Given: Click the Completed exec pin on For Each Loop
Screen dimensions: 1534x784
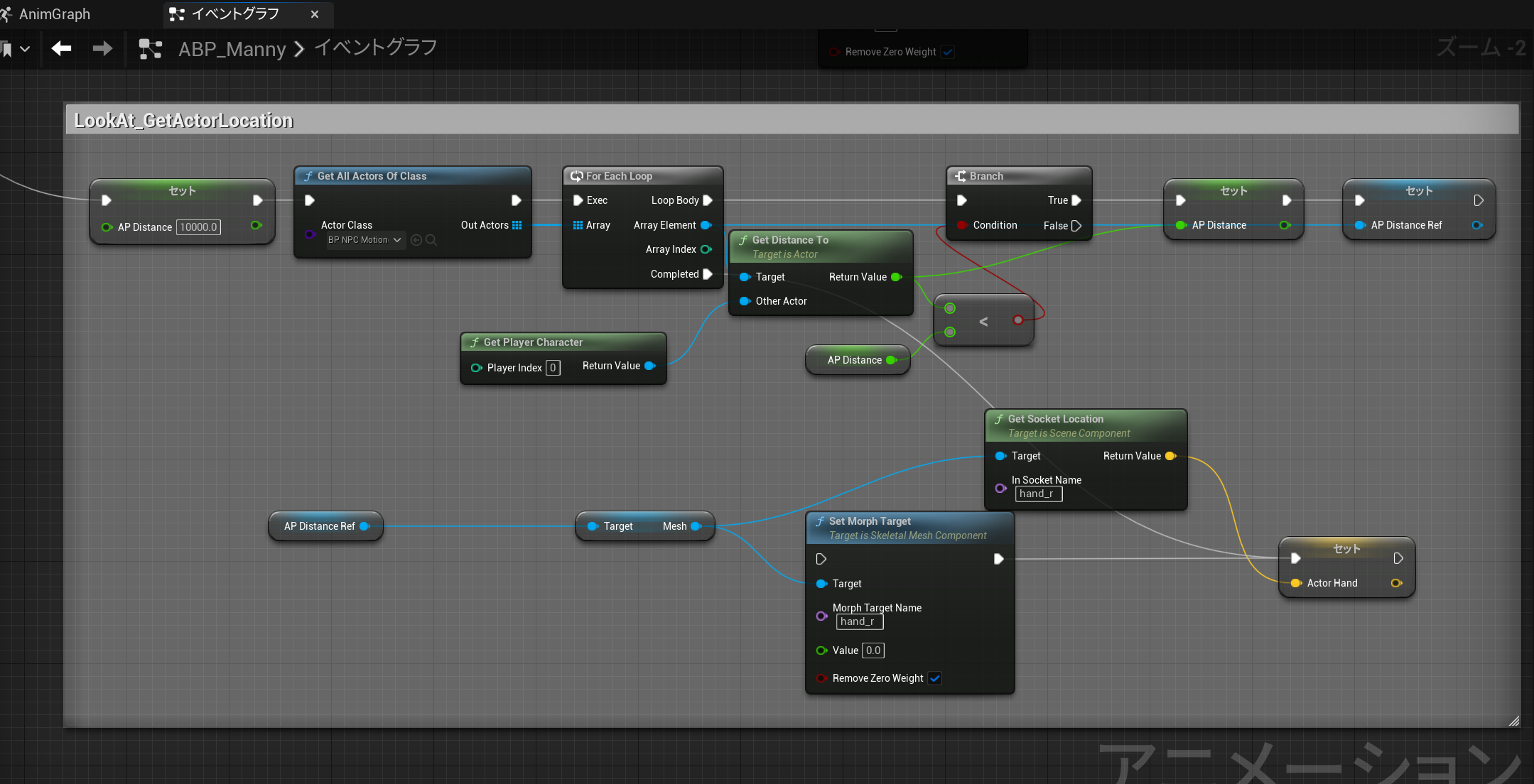Looking at the screenshot, I should click(708, 274).
